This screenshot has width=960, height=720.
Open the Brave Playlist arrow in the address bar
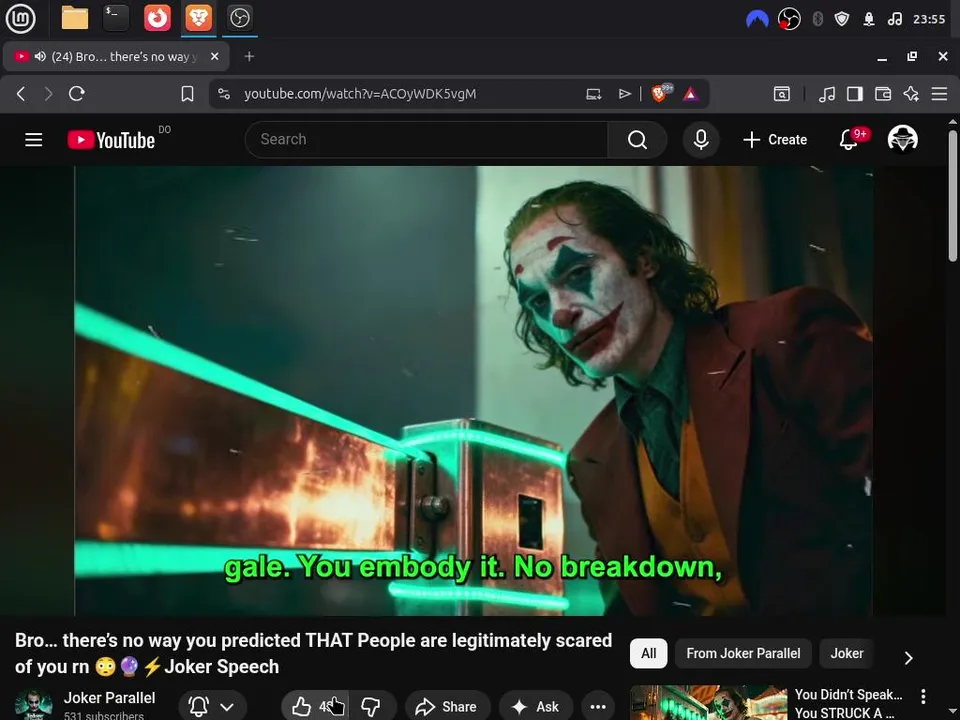[x=624, y=94]
